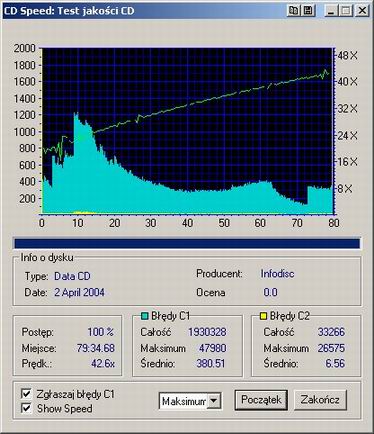
Task: Click the Type value Data CD
Action: (72, 276)
